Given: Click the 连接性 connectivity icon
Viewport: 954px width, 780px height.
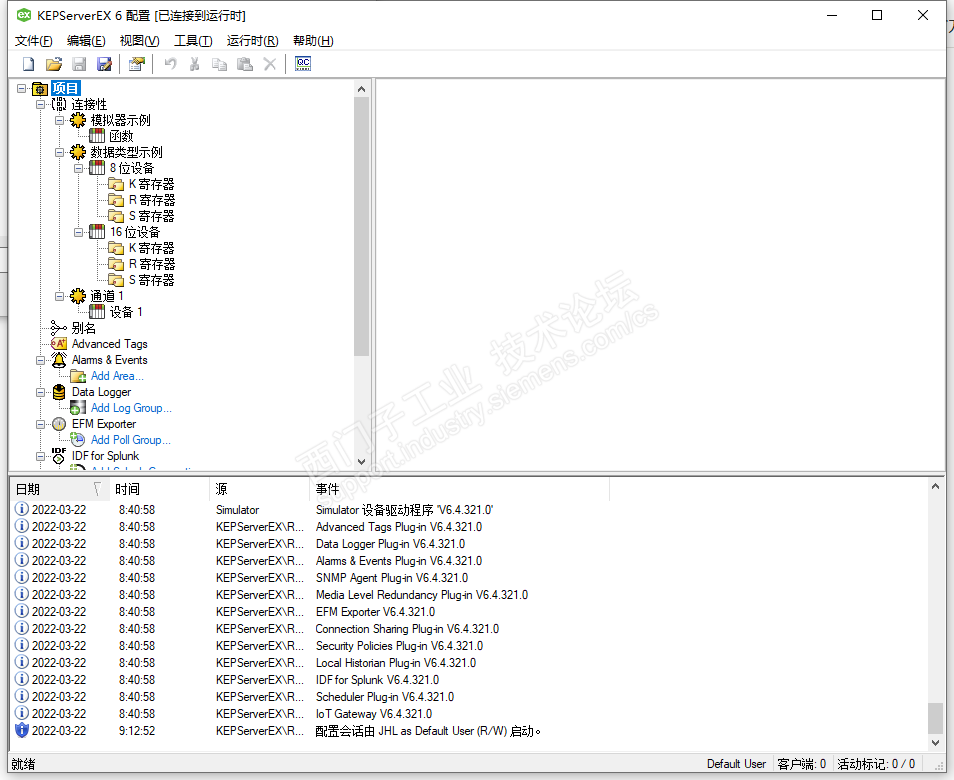Looking at the screenshot, I should tap(58, 105).
